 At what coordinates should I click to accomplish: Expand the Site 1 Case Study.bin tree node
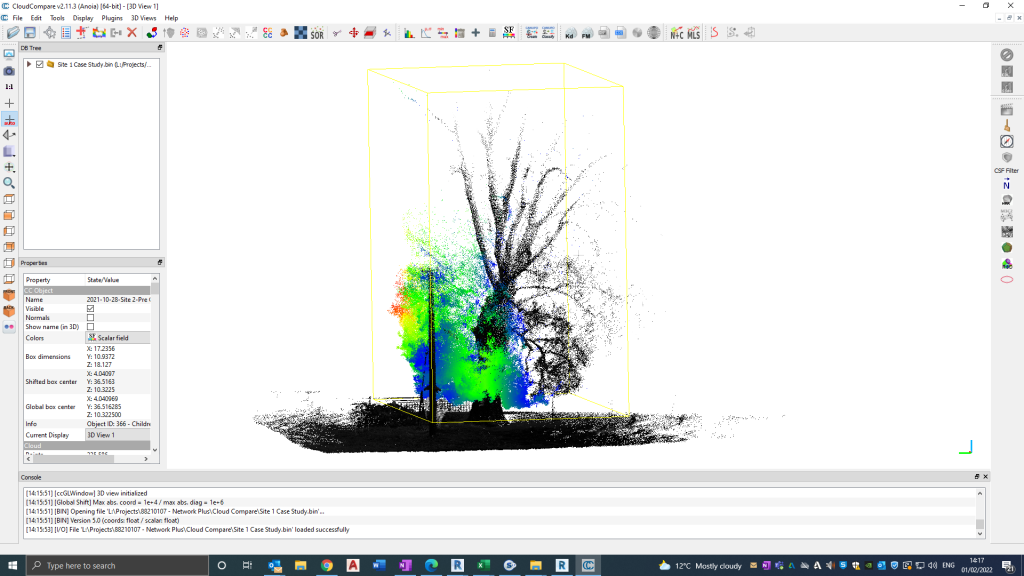click(x=29, y=64)
